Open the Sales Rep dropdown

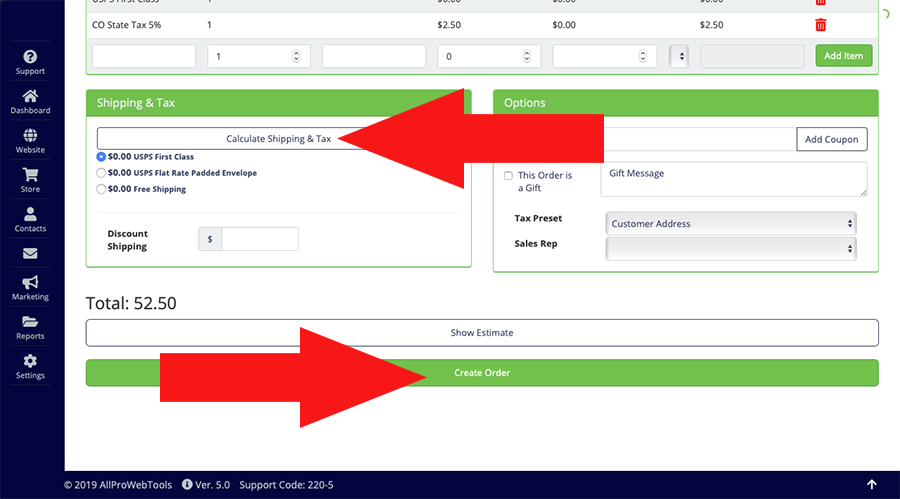[x=731, y=249]
